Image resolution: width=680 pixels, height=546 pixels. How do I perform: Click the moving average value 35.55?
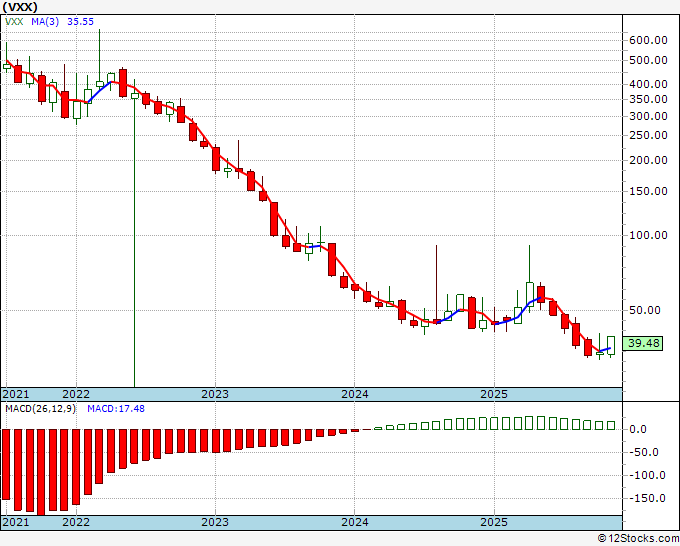click(x=80, y=22)
